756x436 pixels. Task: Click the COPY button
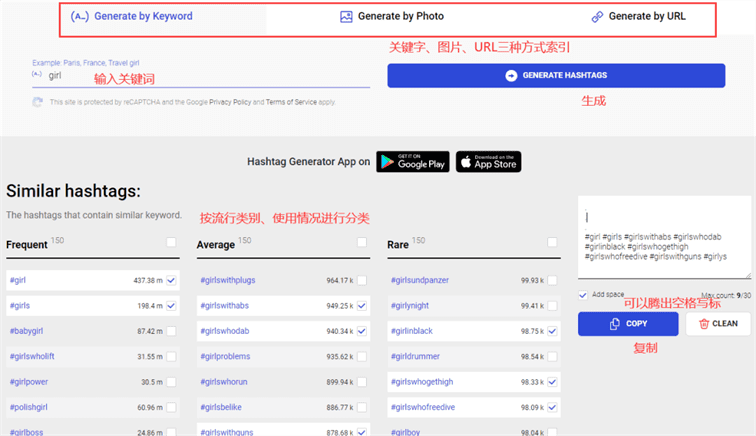[x=628, y=324]
